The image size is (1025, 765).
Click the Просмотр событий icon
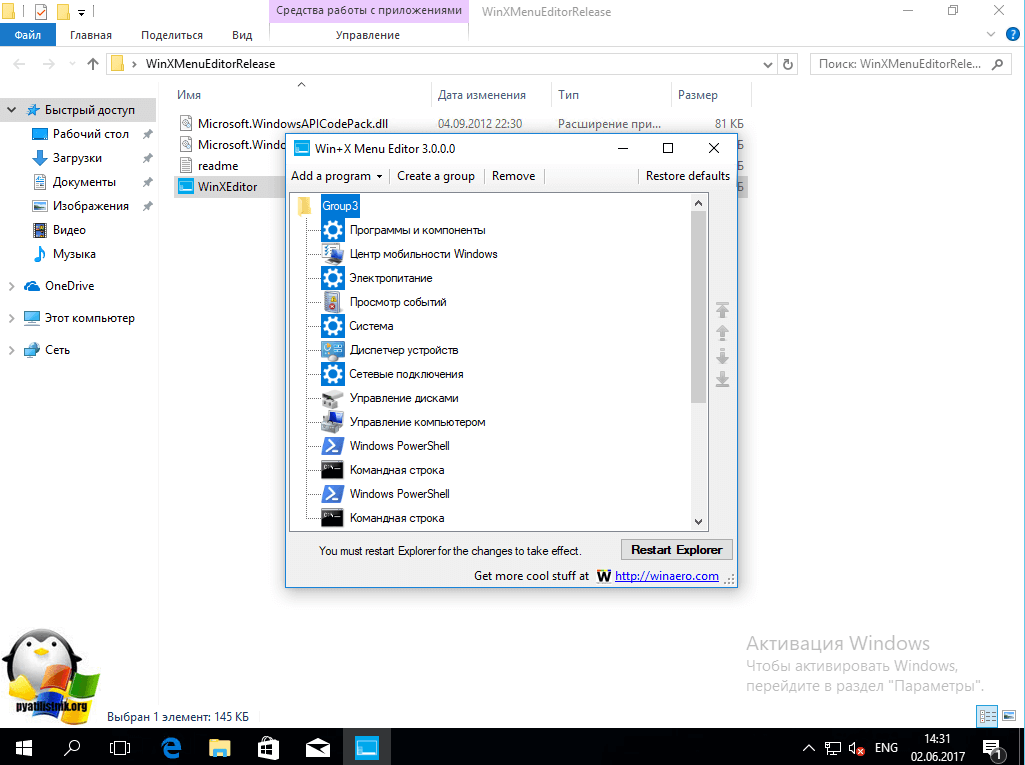(x=332, y=302)
